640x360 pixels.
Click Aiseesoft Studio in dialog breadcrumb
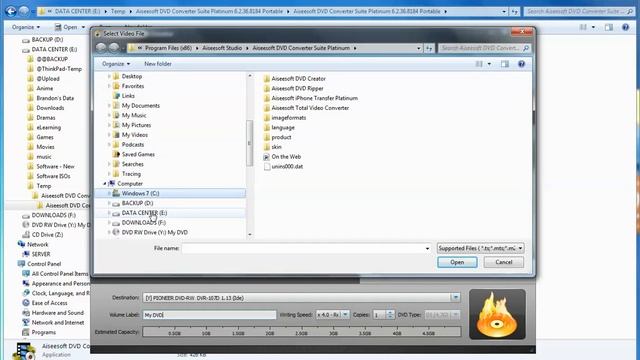(x=222, y=48)
